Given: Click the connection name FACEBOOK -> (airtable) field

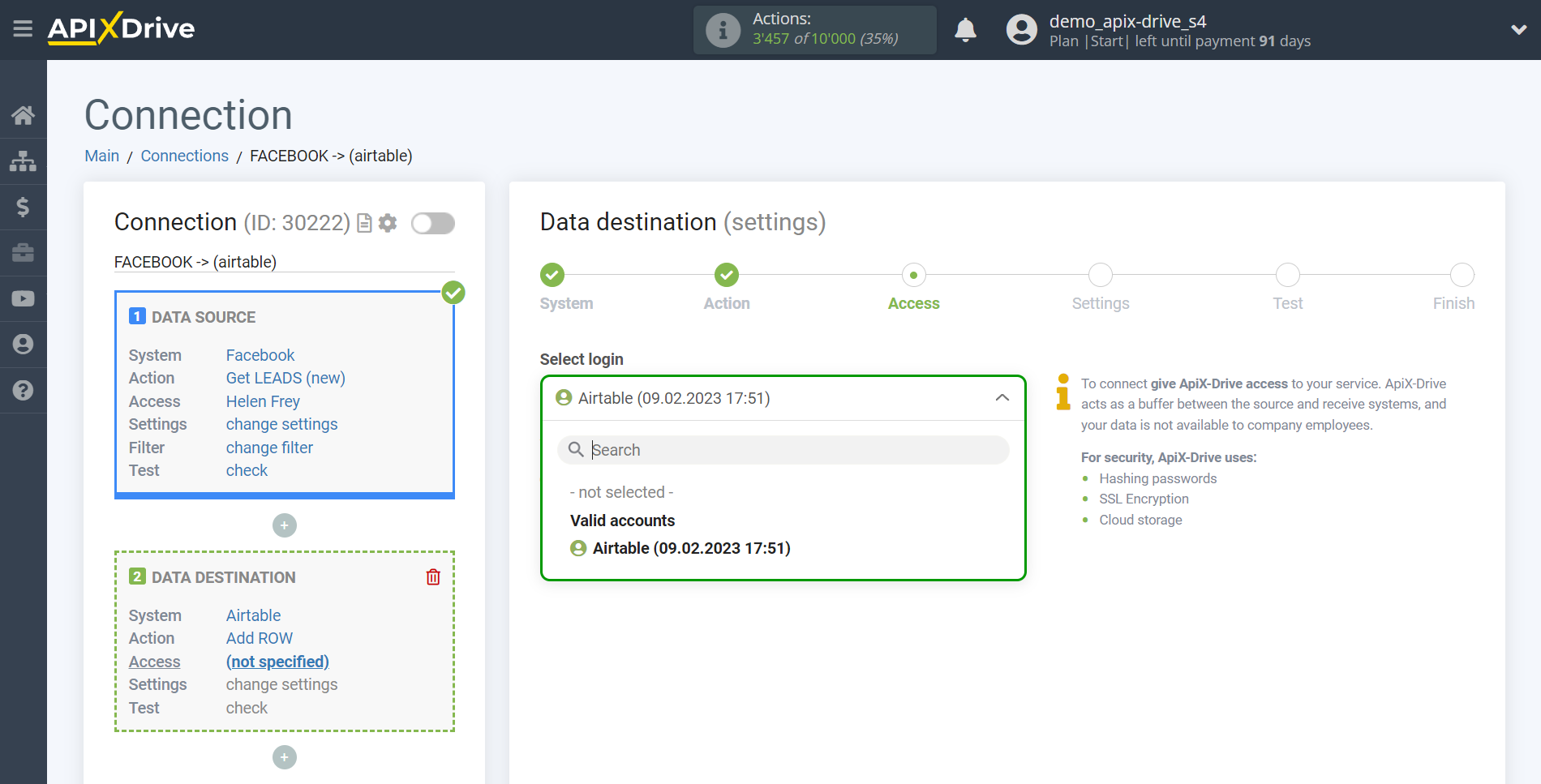Looking at the screenshot, I should point(285,262).
